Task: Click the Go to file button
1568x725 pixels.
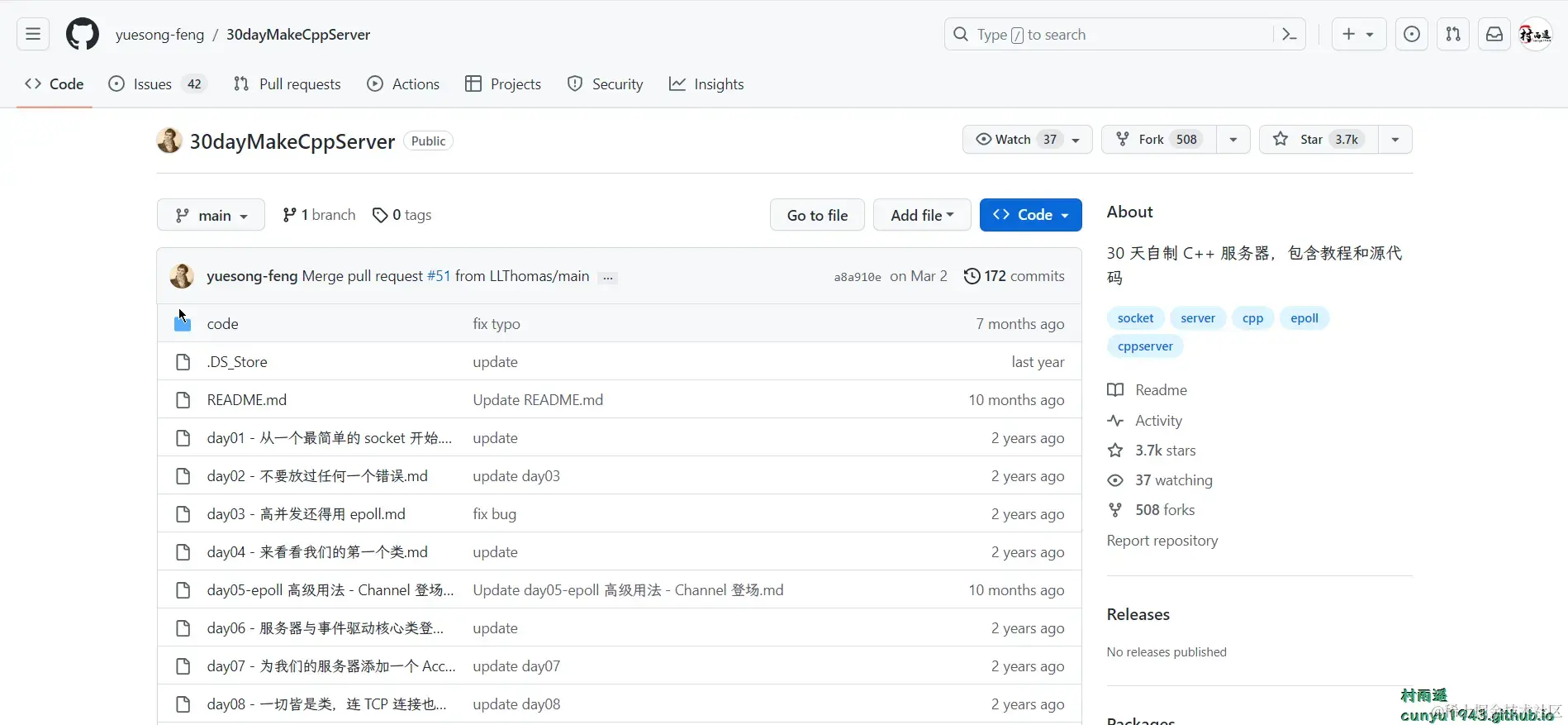Action: (x=817, y=215)
